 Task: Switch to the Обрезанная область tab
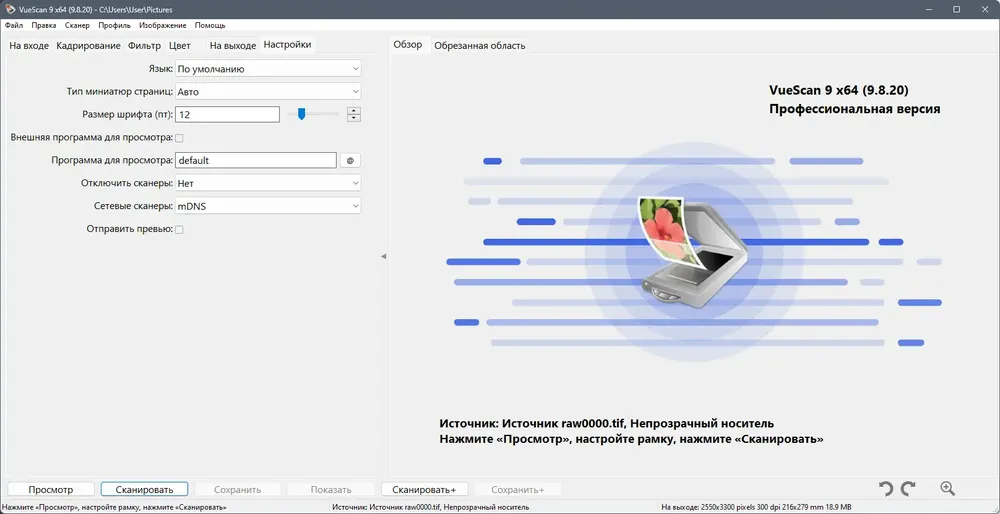[480, 46]
